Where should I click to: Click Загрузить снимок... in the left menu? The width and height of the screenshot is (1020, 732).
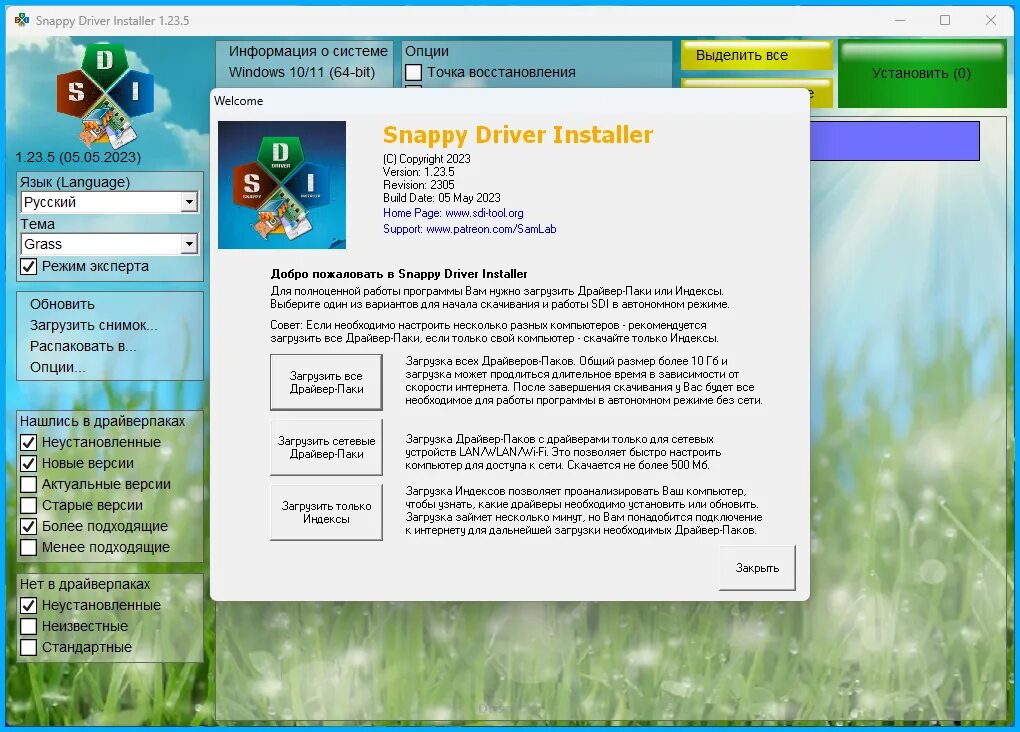point(94,325)
